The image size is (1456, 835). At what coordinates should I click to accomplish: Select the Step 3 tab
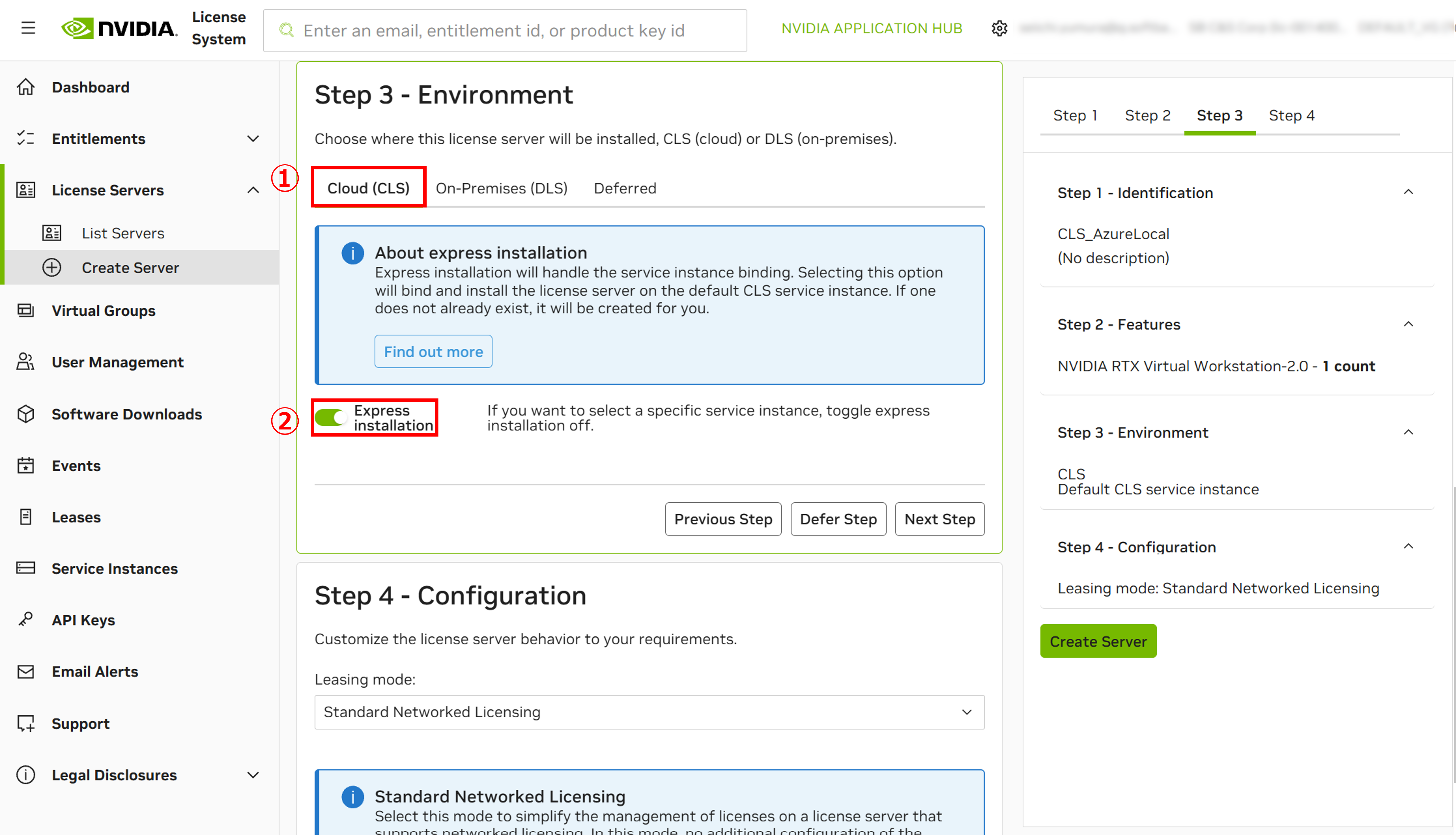point(1220,115)
